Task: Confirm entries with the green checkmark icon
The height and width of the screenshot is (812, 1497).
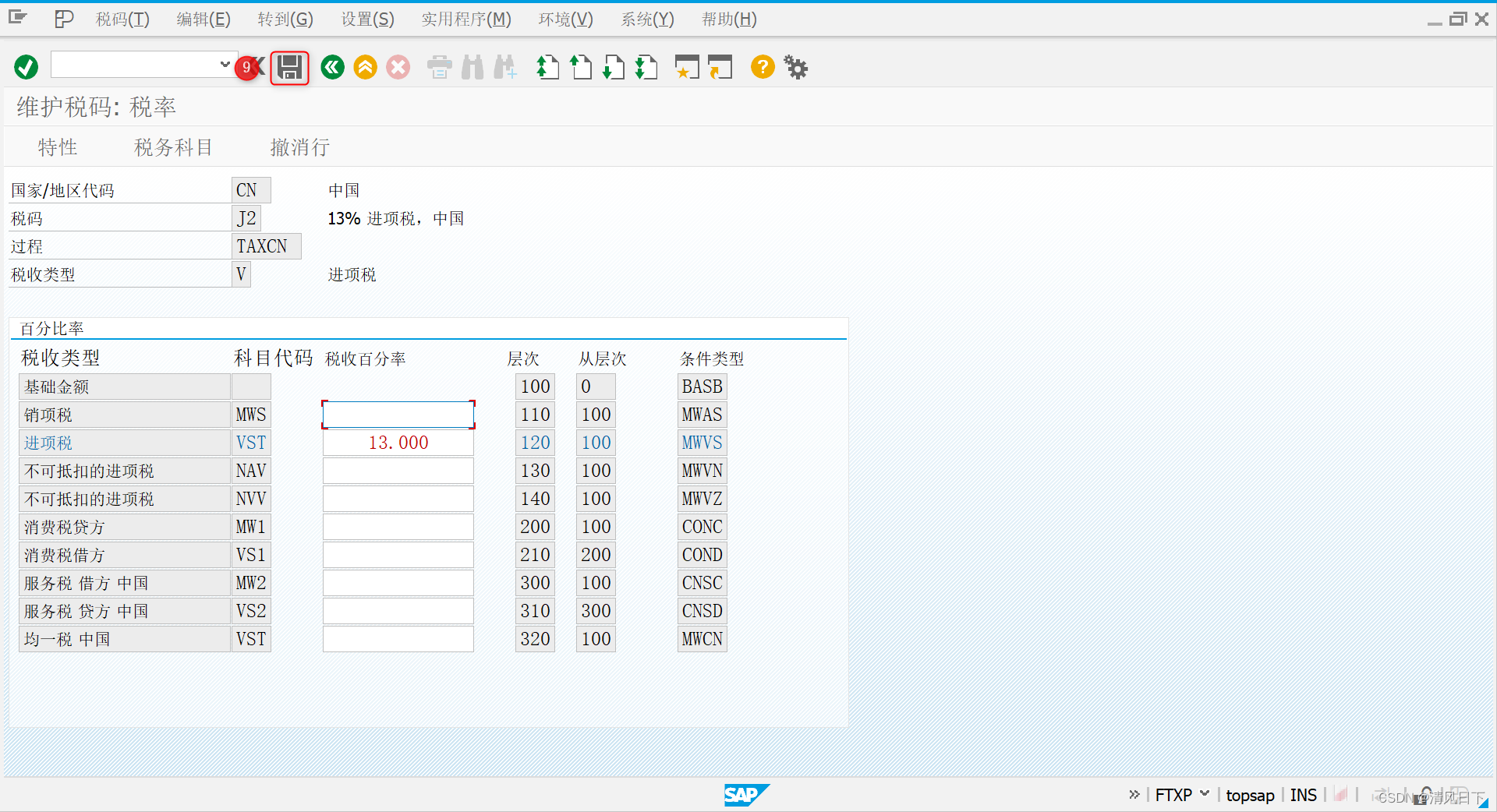Action: [x=25, y=67]
